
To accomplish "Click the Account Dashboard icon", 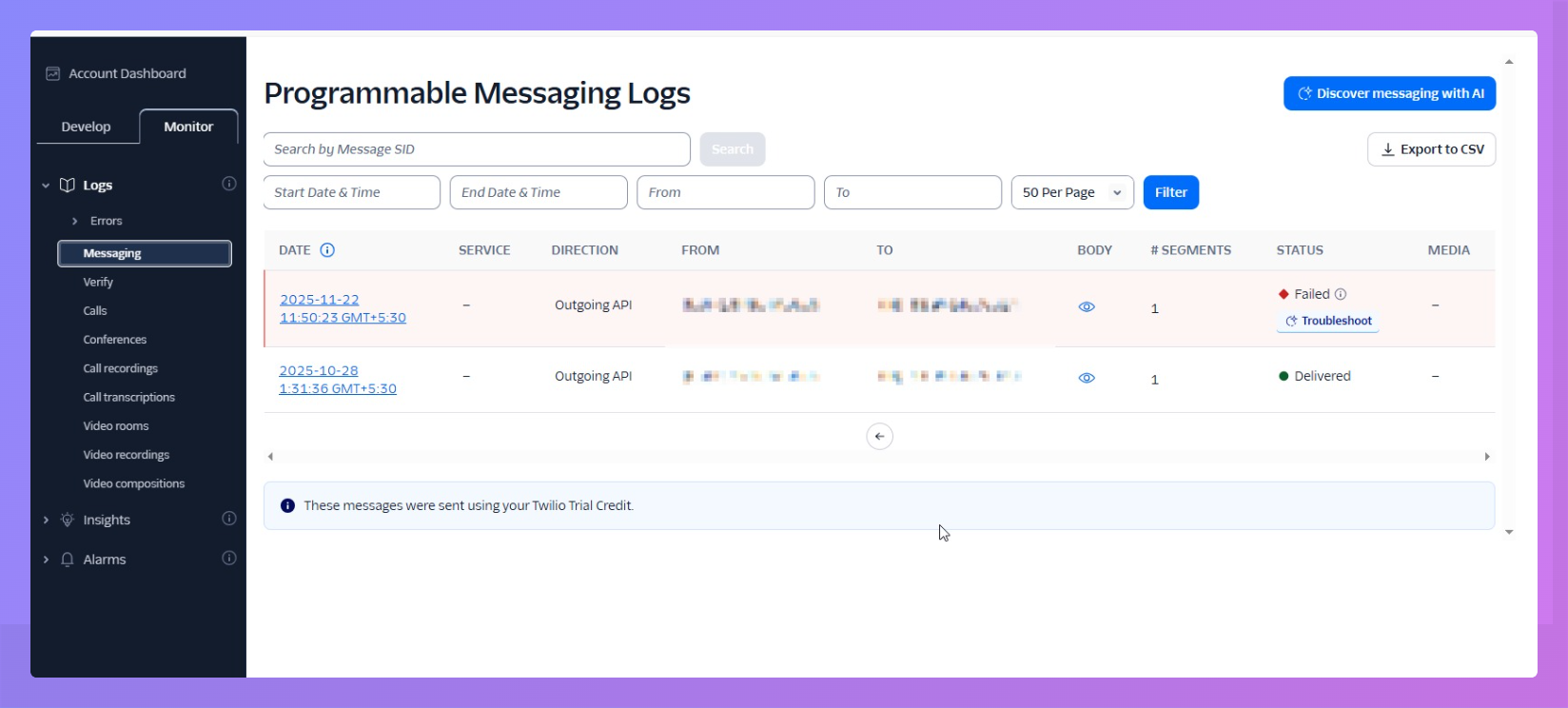I will [53, 73].
